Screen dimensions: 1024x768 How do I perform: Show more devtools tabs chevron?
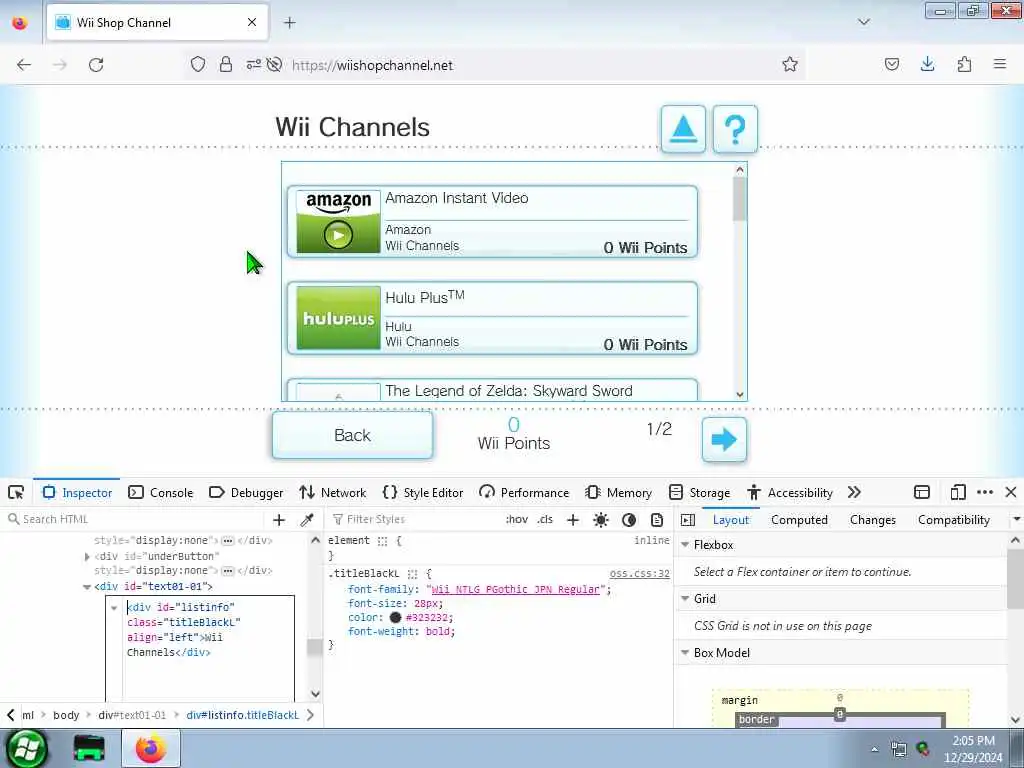click(854, 492)
